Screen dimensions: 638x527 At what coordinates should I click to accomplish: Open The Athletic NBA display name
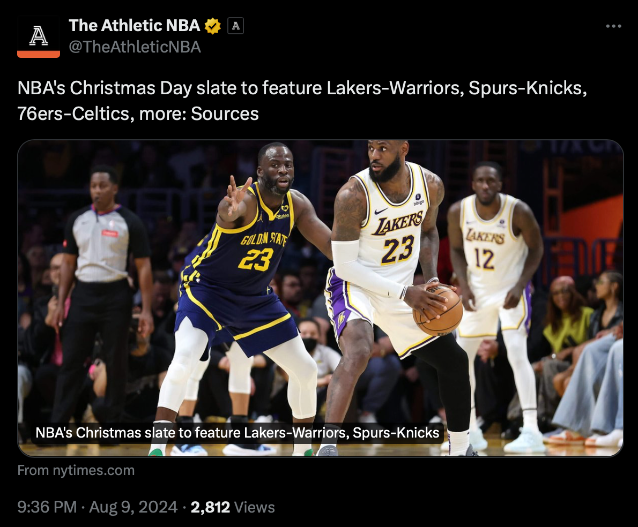134,26
